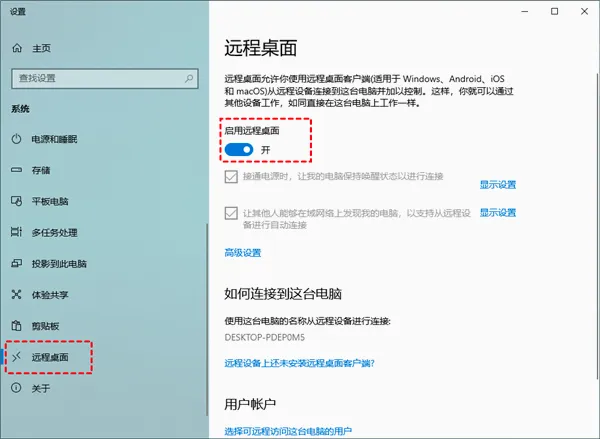Click 远程设备上还未安装远程桌面客户端? link

300,363
